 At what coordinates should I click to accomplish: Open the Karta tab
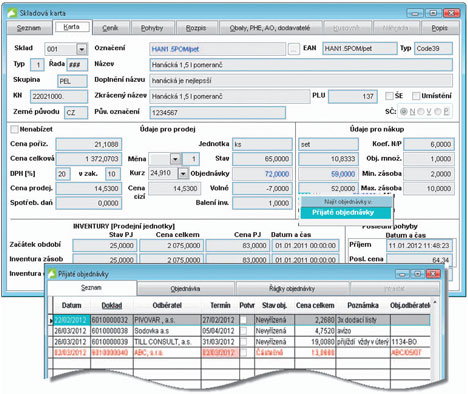tap(72, 27)
